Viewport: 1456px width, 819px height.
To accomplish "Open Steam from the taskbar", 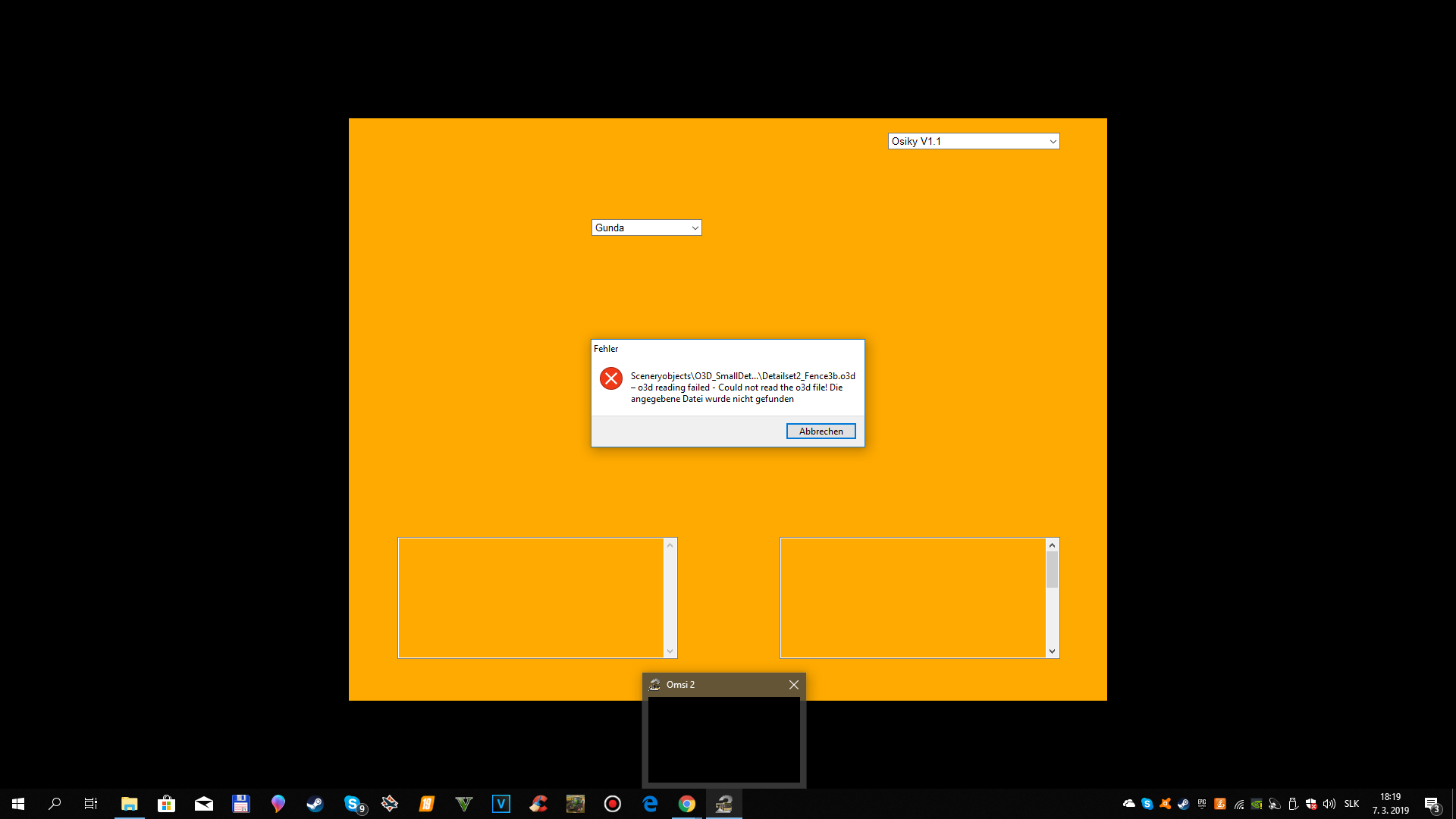I will [315, 804].
